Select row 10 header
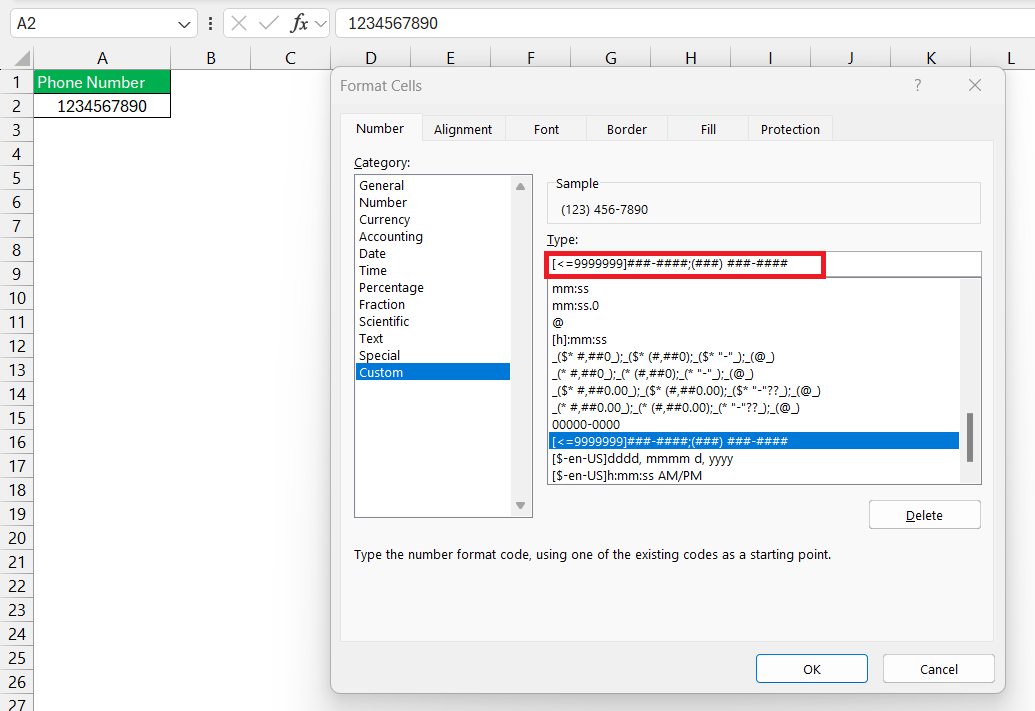The width and height of the screenshot is (1035, 711). tap(17, 298)
